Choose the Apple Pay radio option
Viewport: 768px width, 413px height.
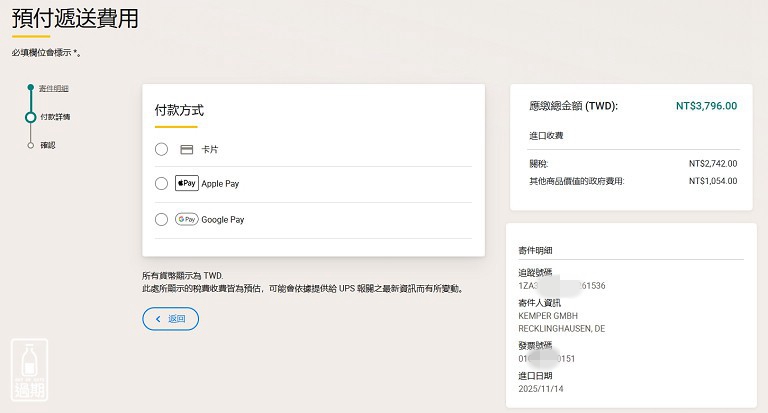(x=161, y=184)
